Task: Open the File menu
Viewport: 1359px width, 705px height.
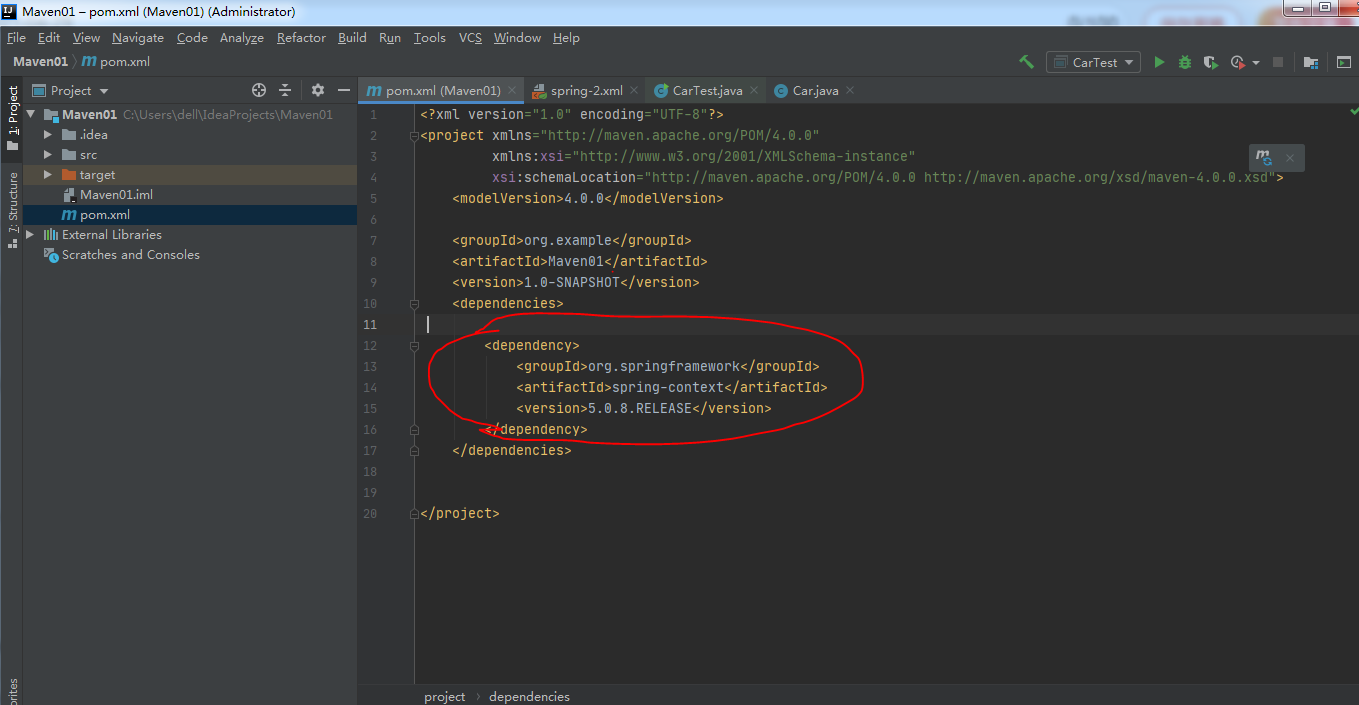Action: 16,38
